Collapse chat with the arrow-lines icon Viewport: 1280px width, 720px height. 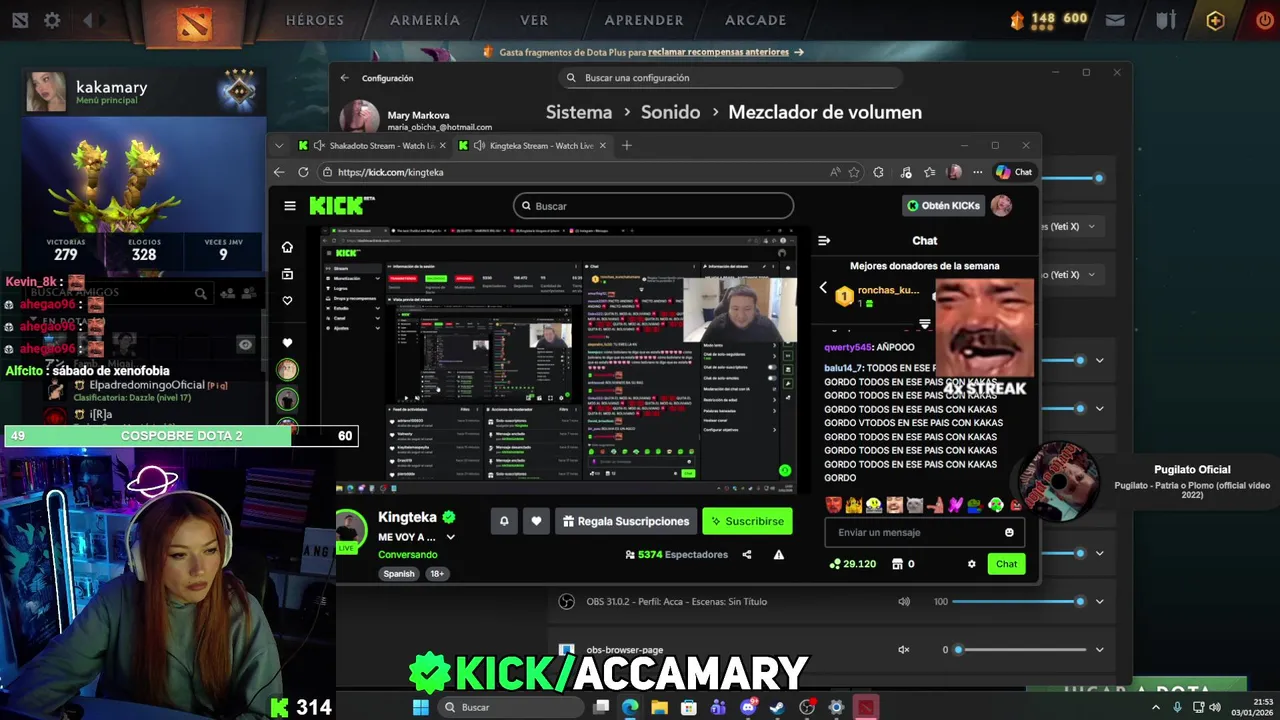pyautogui.click(x=824, y=241)
